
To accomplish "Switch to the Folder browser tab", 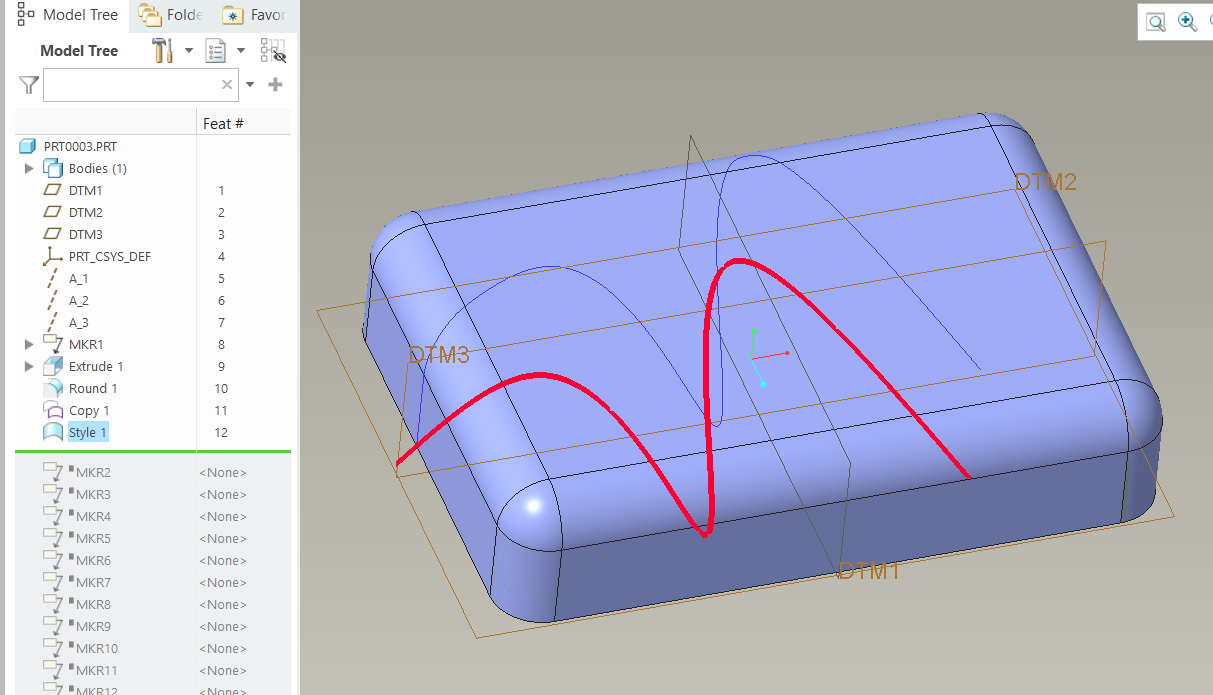I will (172, 15).
